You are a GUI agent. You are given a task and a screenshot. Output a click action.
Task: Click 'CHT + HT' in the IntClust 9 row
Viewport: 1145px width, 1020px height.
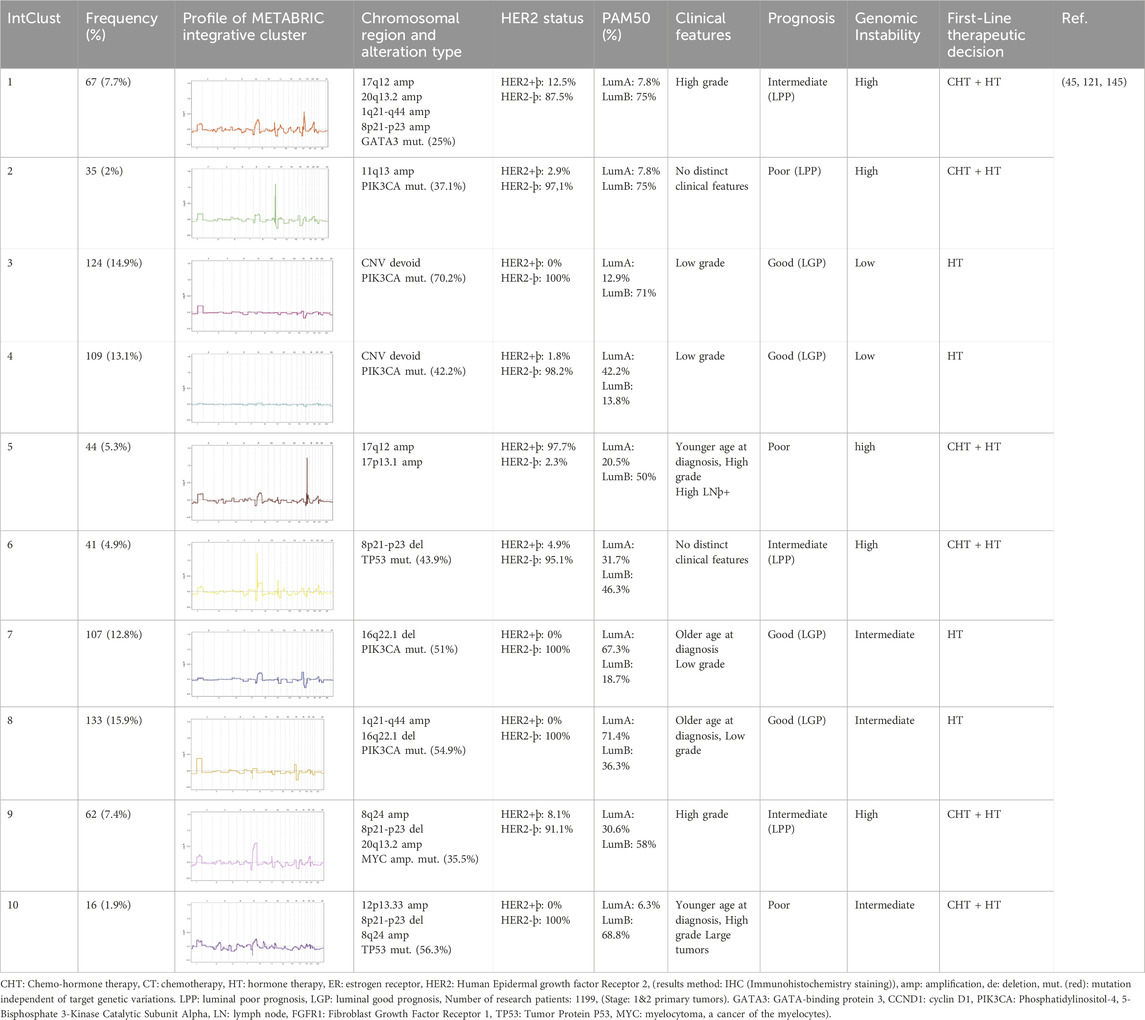click(x=973, y=814)
